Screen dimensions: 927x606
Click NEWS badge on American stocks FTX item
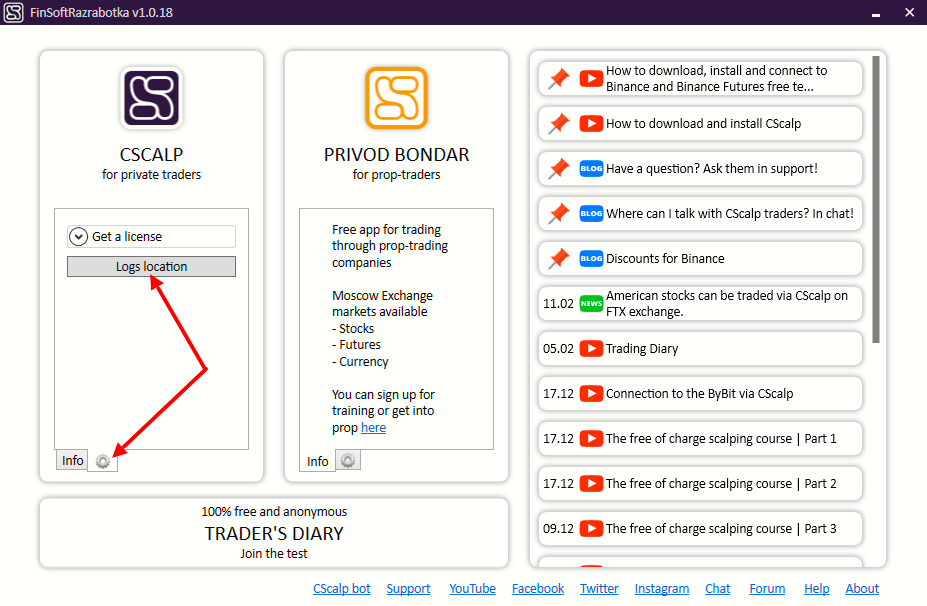(591, 303)
